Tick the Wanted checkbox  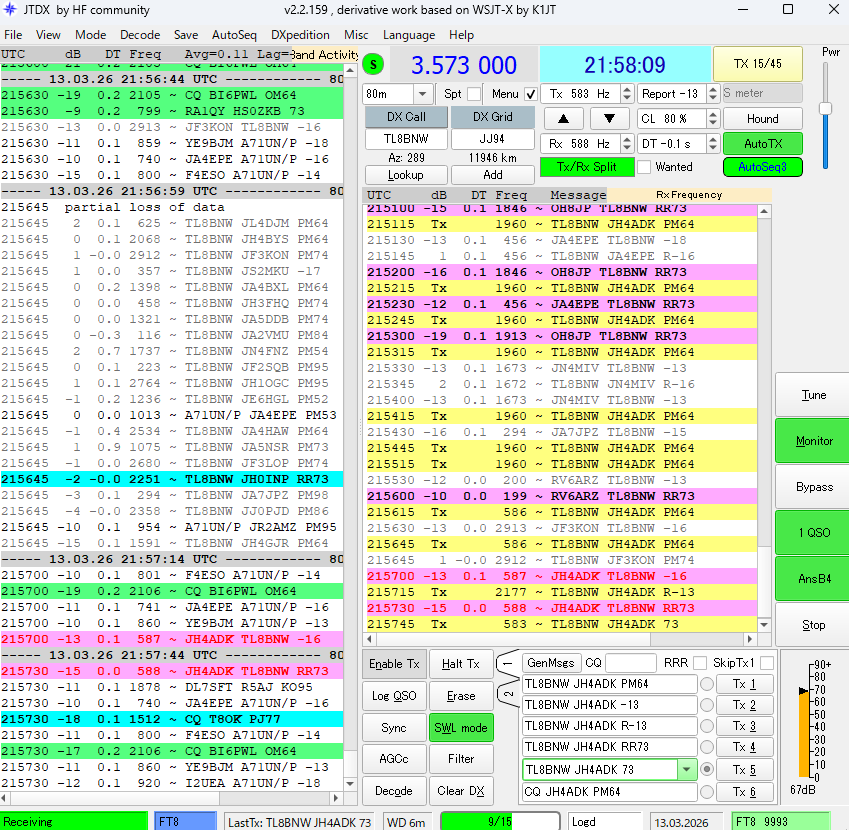point(644,167)
